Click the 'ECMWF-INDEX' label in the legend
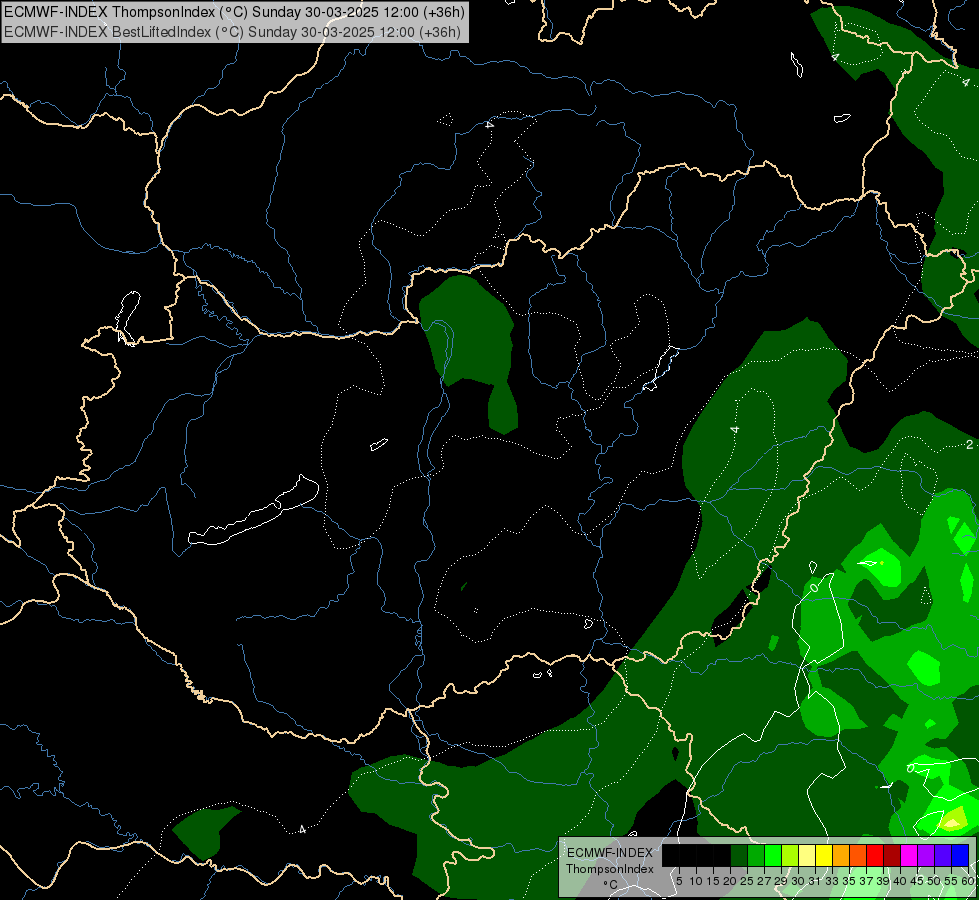This screenshot has height=900, width=979. click(x=609, y=853)
